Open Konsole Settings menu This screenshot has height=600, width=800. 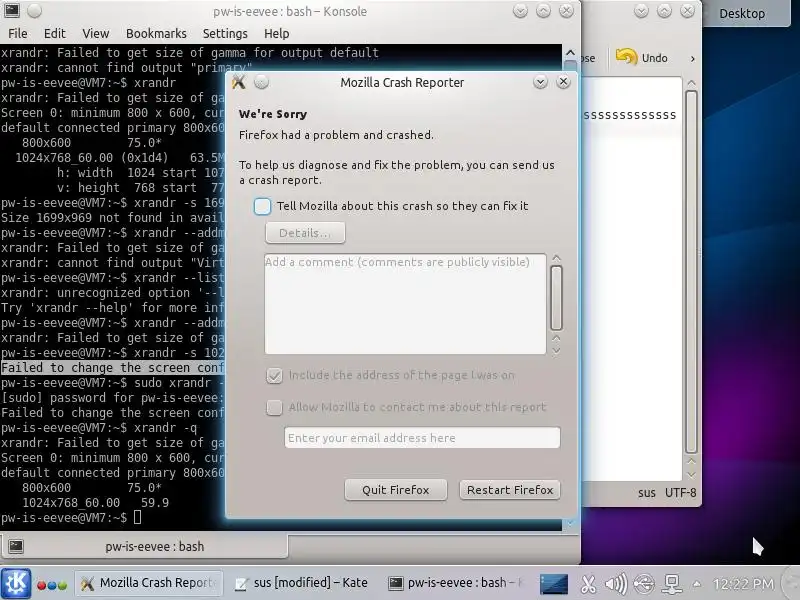(x=225, y=34)
